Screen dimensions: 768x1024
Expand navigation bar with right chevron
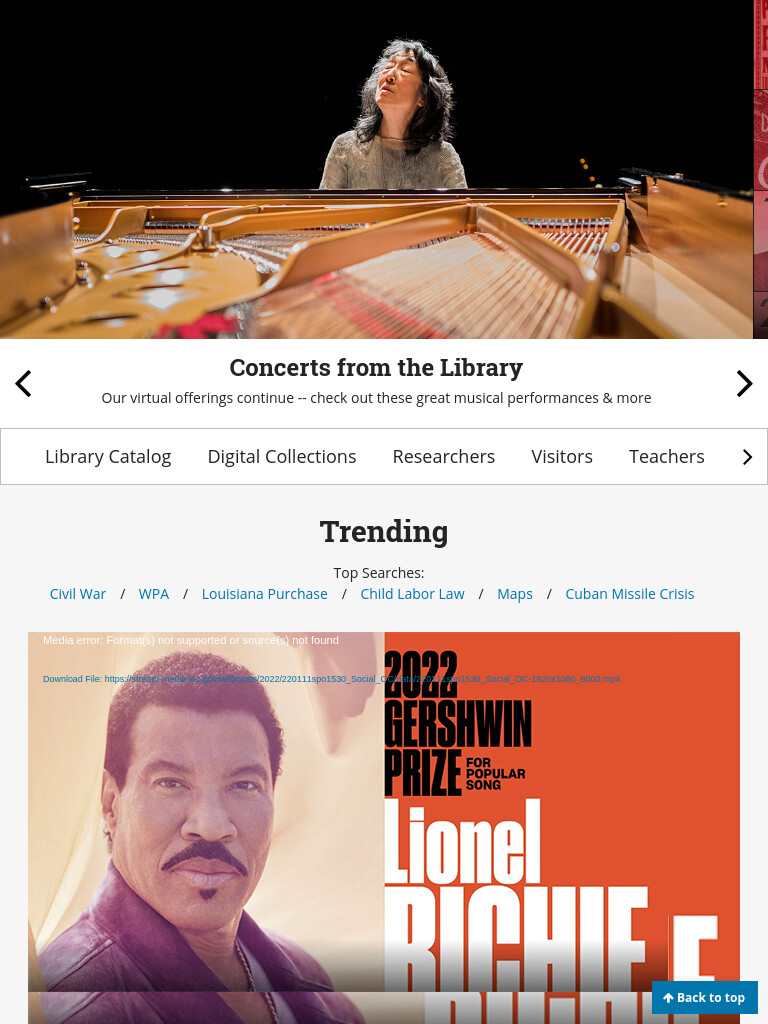click(747, 457)
